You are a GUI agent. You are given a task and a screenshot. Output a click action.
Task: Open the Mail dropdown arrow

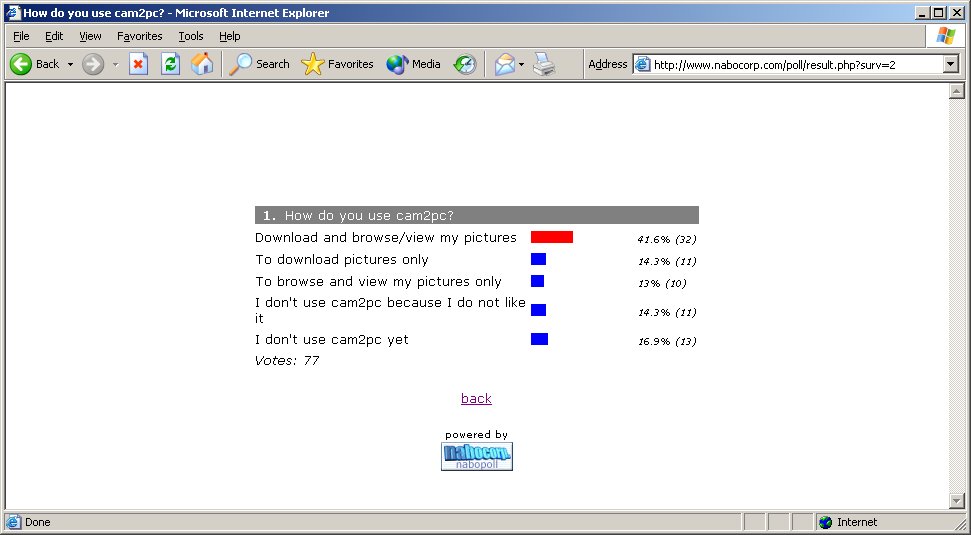click(x=521, y=64)
